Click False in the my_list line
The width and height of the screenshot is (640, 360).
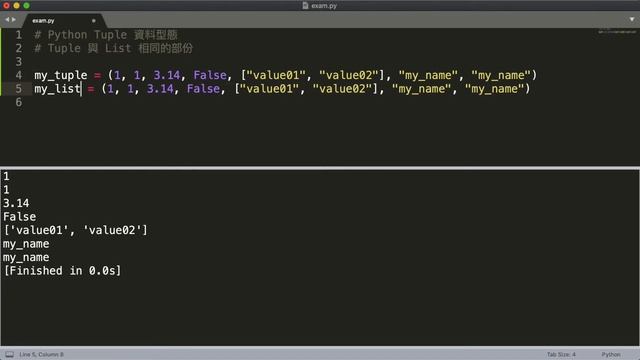[203, 89]
